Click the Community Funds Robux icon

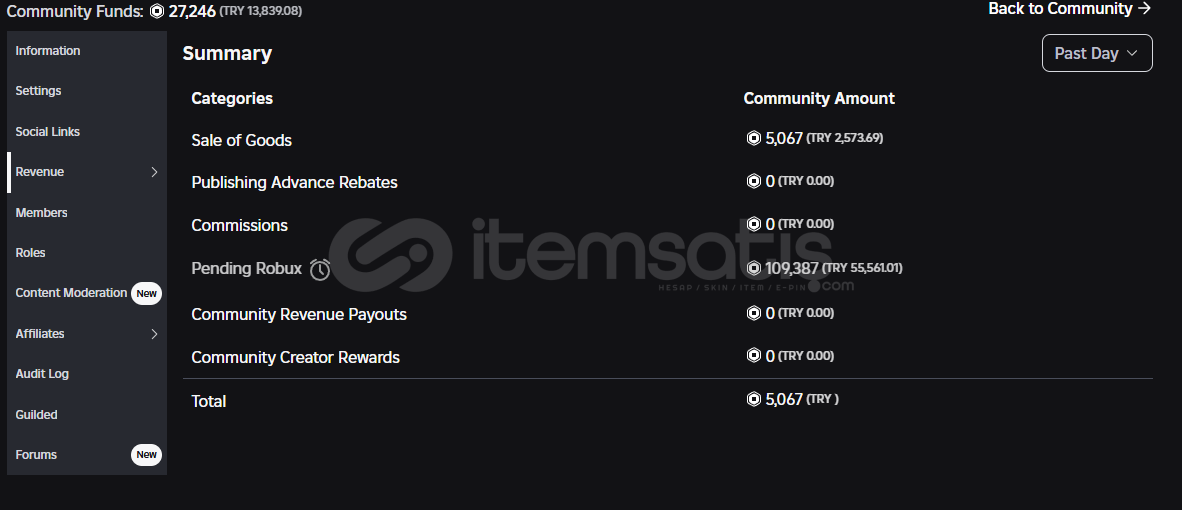click(x=157, y=11)
